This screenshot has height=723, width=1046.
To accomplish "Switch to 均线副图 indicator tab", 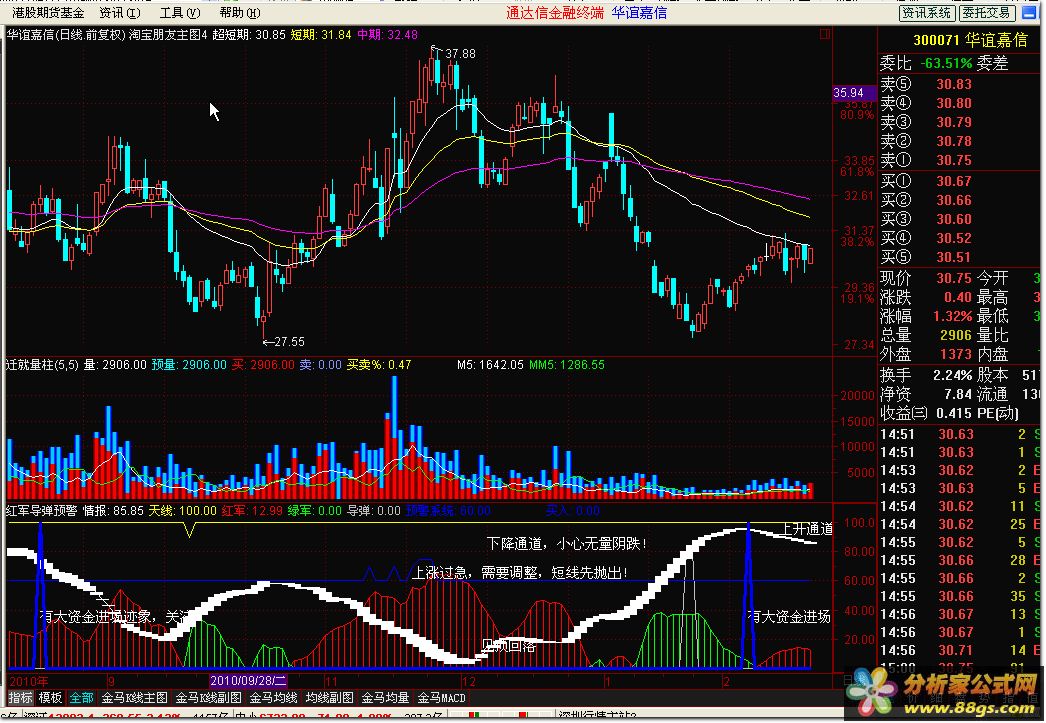I will 330,698.
